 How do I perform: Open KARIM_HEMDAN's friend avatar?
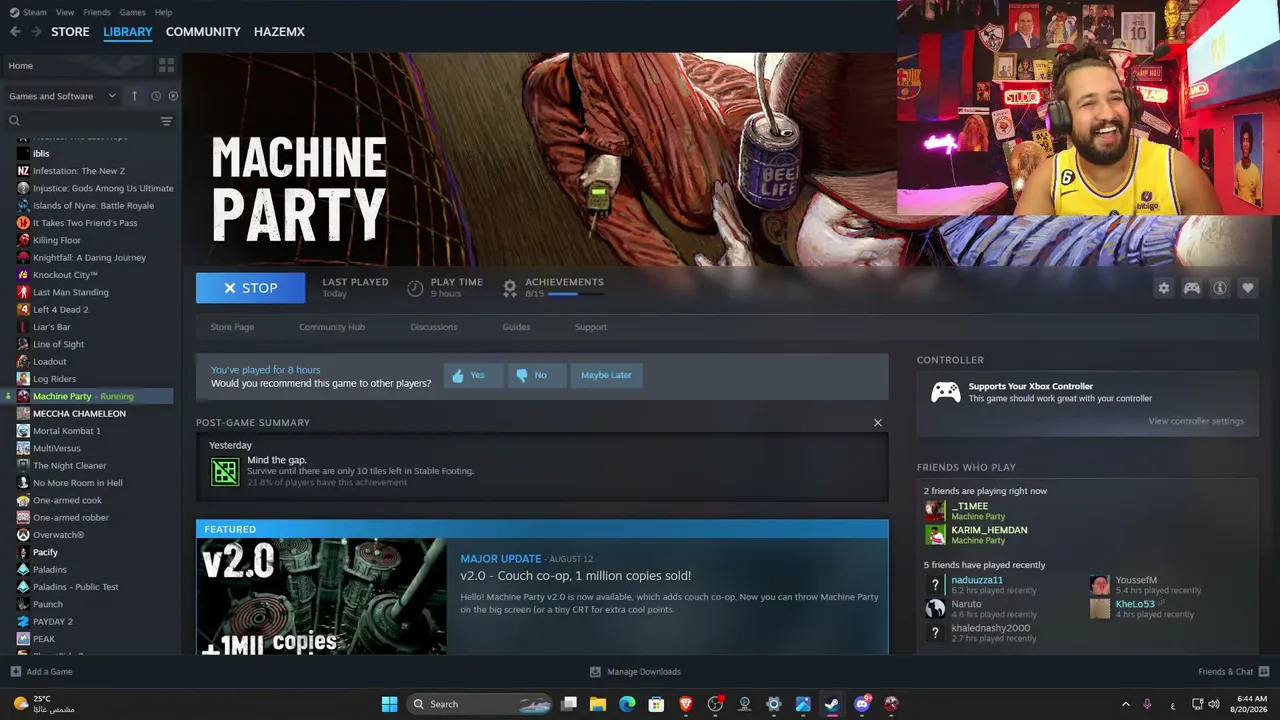(x=935, y=535)
